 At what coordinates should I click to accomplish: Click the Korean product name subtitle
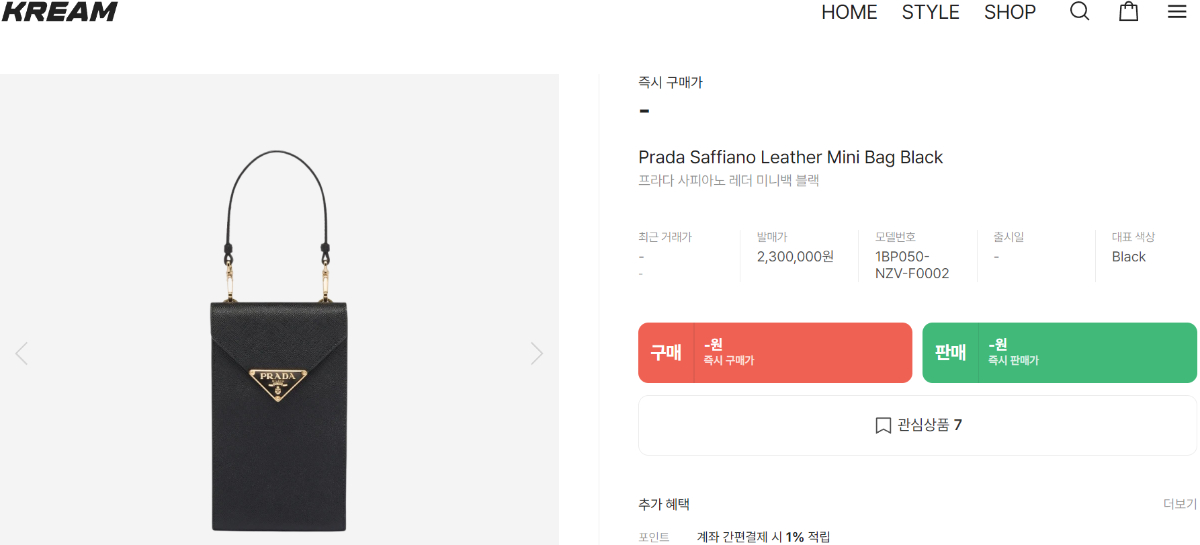[728, 181]
